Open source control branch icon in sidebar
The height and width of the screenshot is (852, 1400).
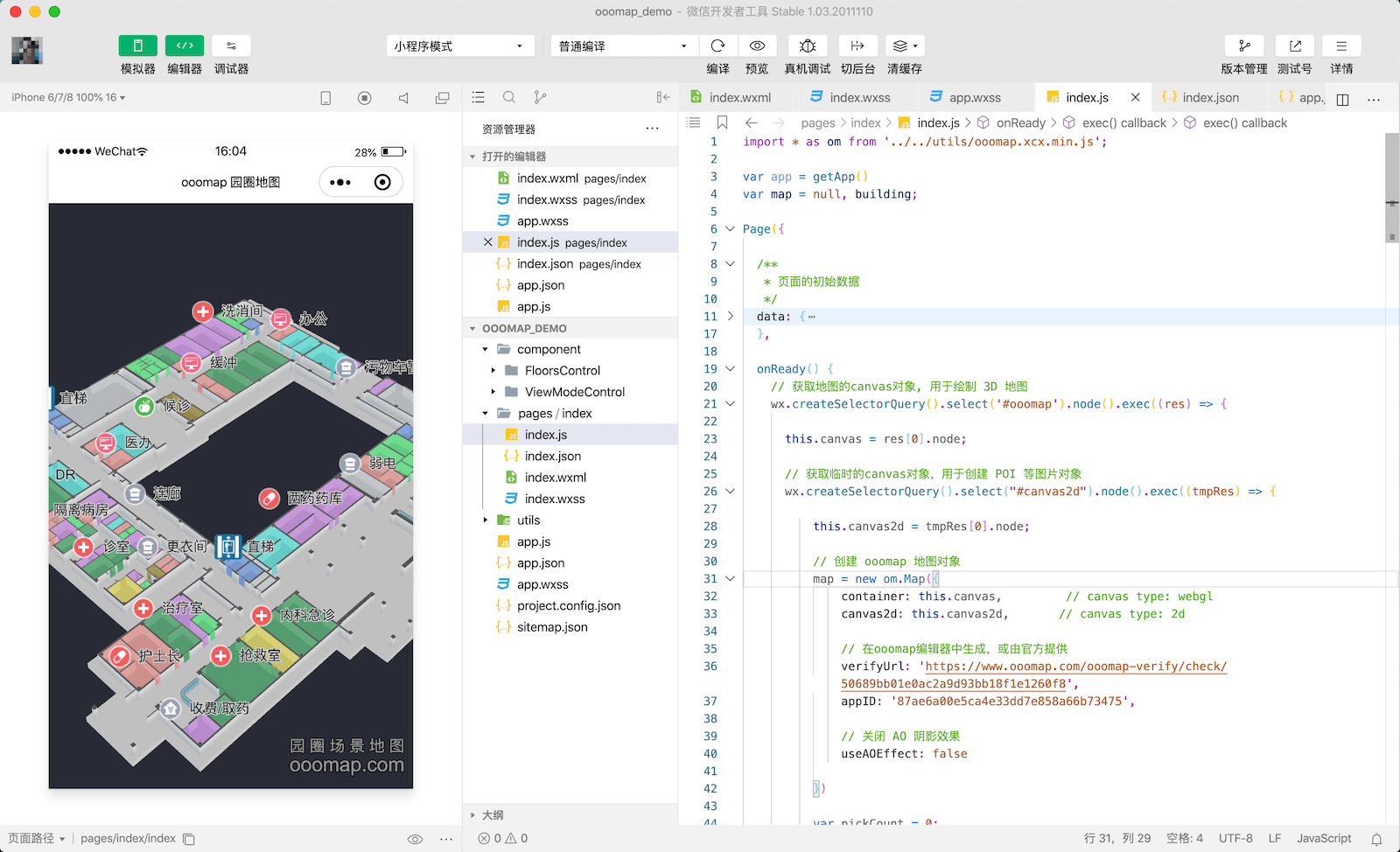540,97
